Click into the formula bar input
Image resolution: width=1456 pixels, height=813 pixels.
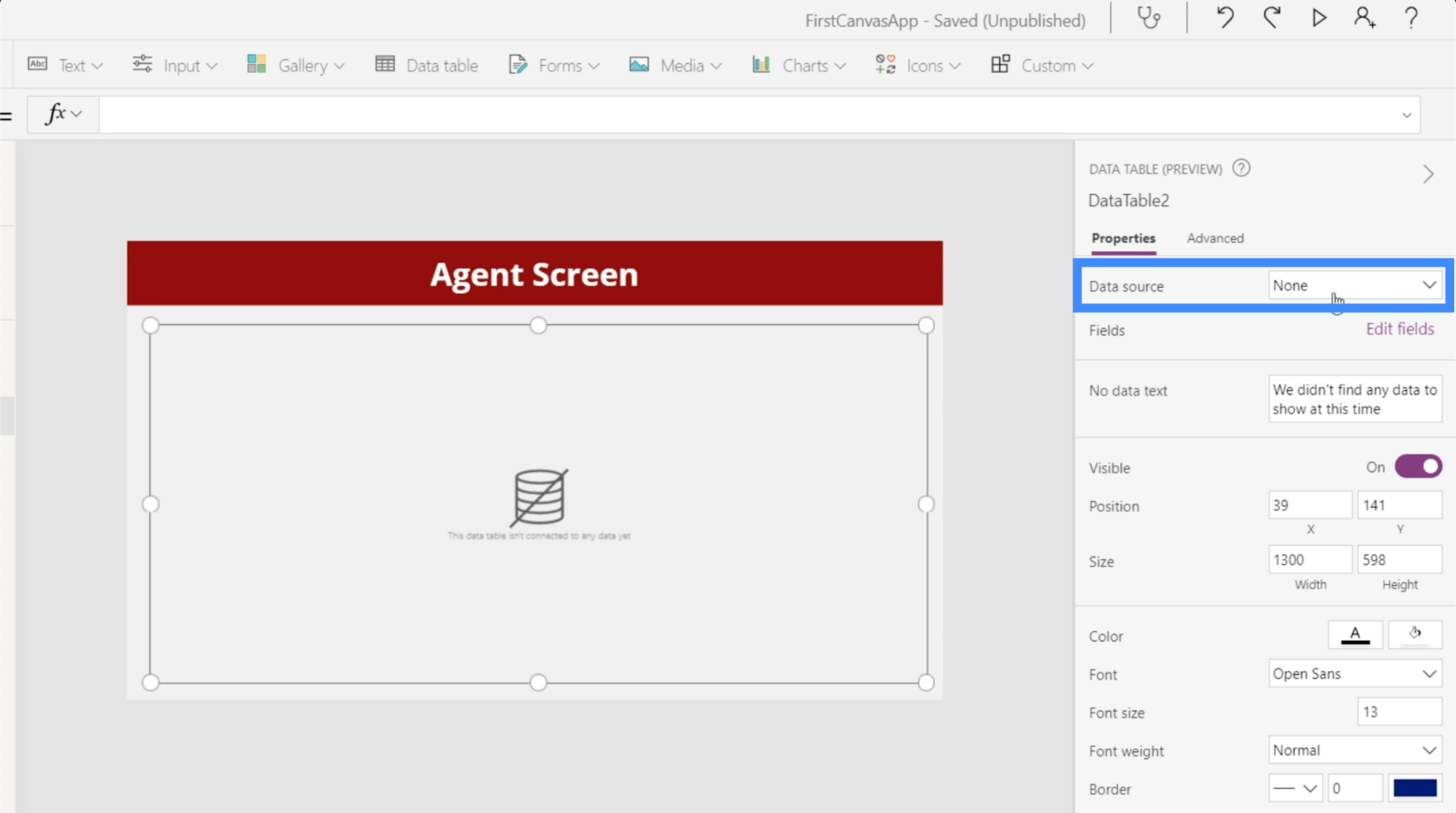point(745,114)
